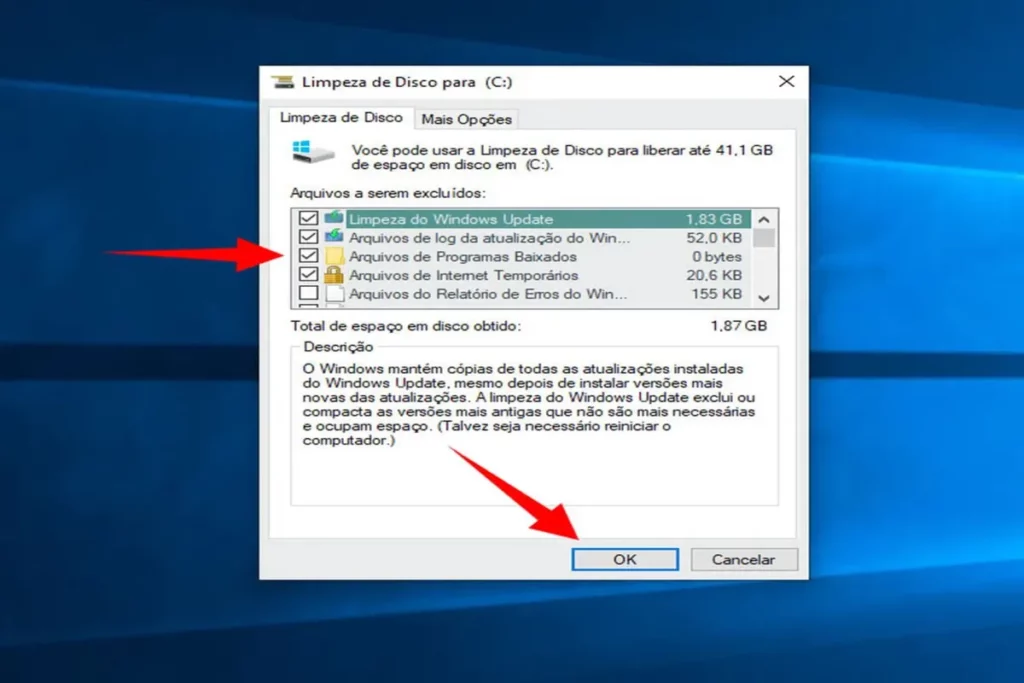Click the Cancelar button

(744, 560)
